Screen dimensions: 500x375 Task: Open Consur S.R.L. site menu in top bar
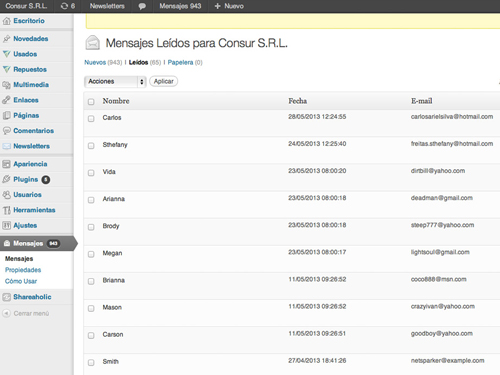click(26, 6)
